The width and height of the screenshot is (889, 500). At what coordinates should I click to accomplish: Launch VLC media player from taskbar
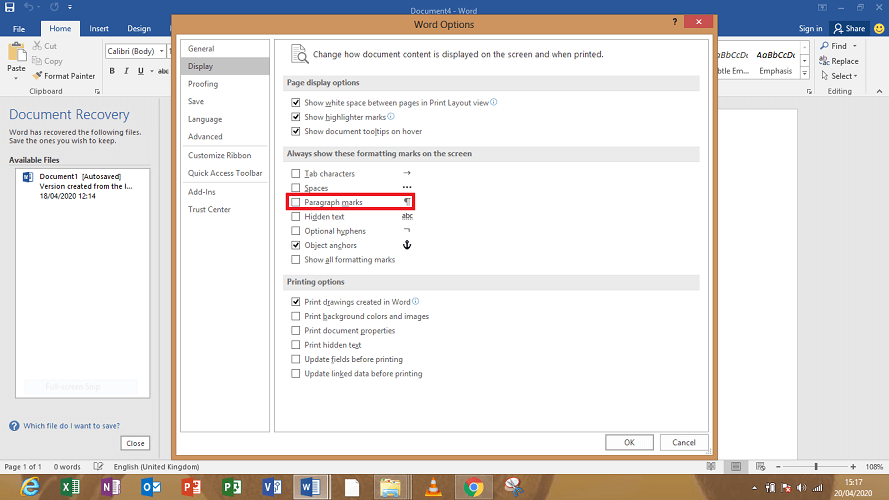point(433,487)
